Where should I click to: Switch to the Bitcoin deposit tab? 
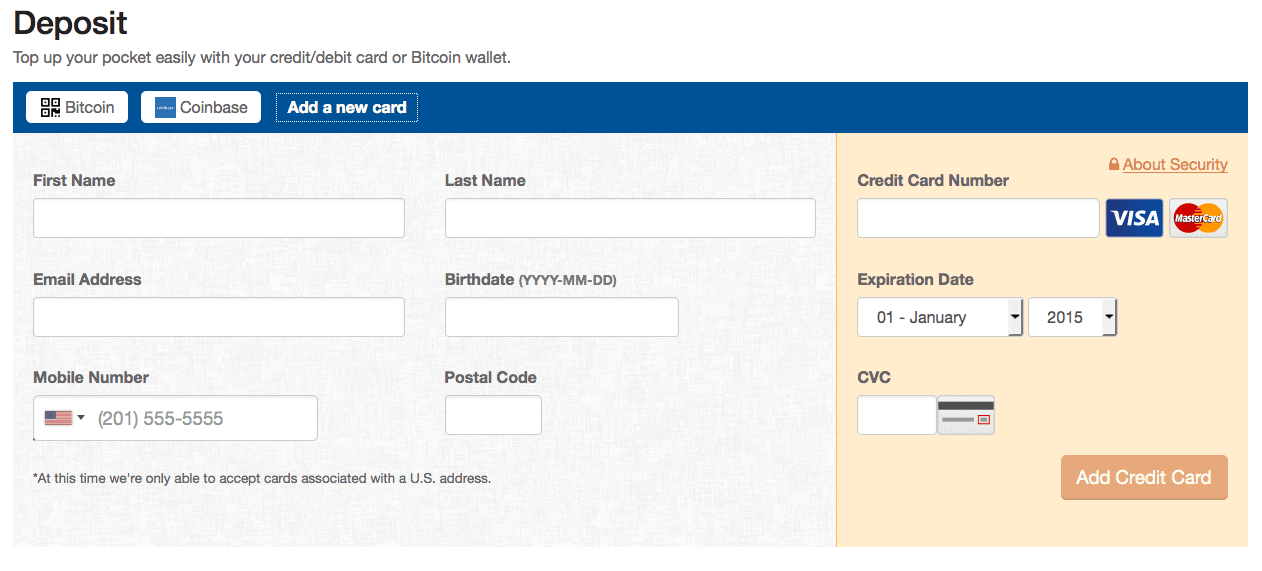tap(77, 107)
